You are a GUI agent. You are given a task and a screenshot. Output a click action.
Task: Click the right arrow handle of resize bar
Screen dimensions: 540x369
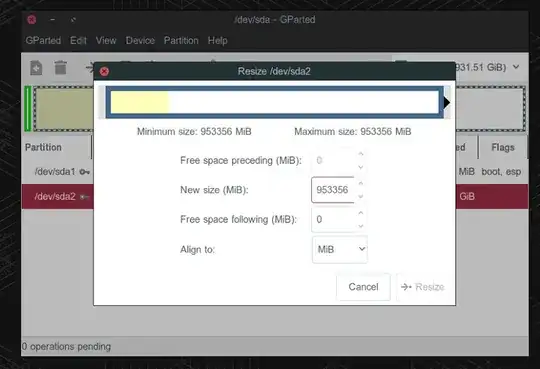[447, 102]
